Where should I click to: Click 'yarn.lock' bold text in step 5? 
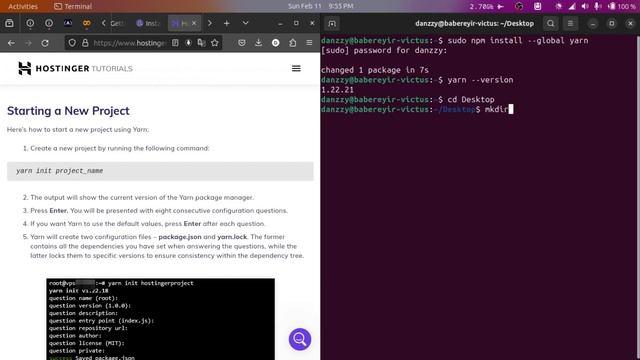click(232, 237)
